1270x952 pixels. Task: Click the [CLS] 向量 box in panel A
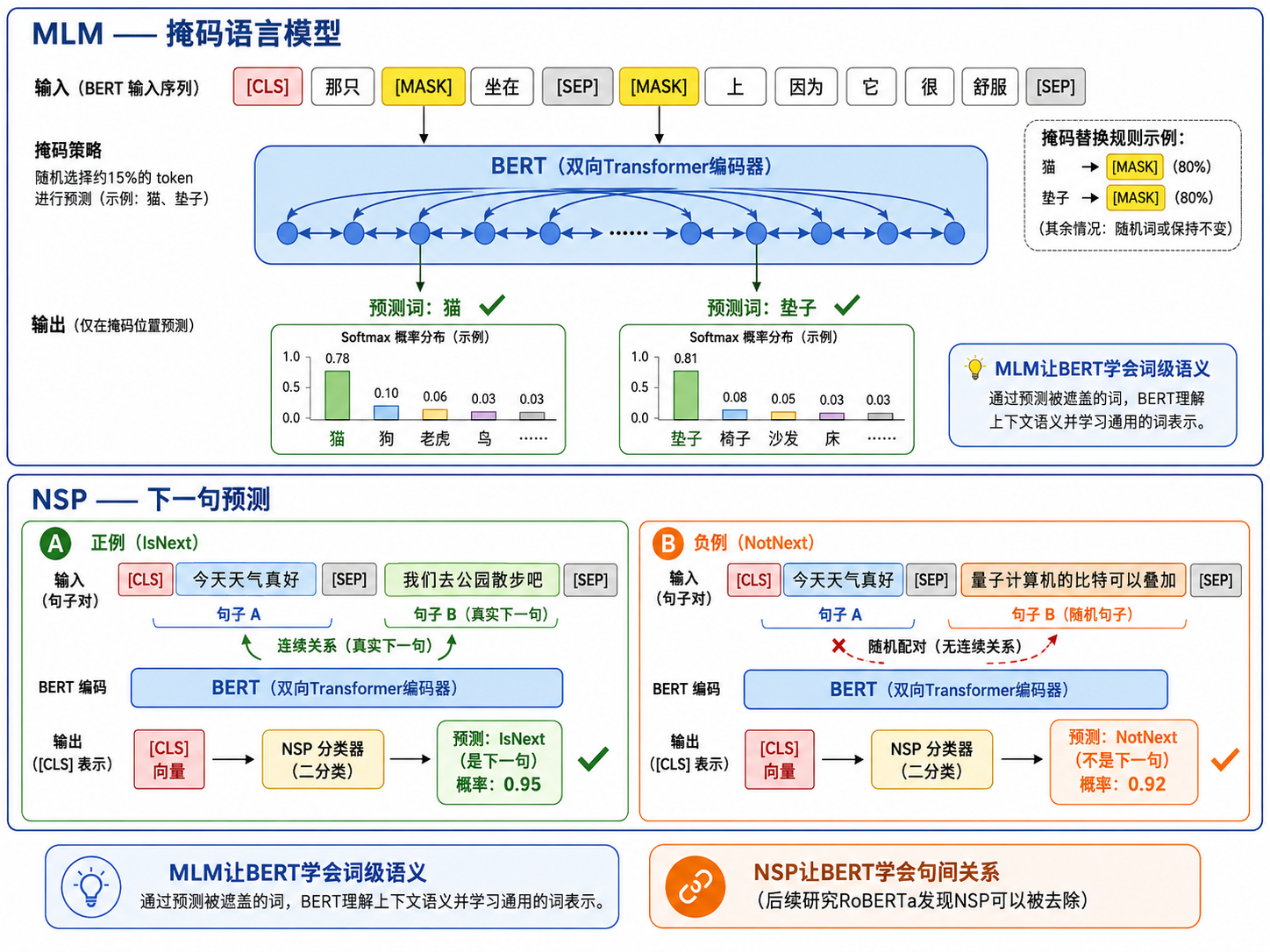[169, 759]
